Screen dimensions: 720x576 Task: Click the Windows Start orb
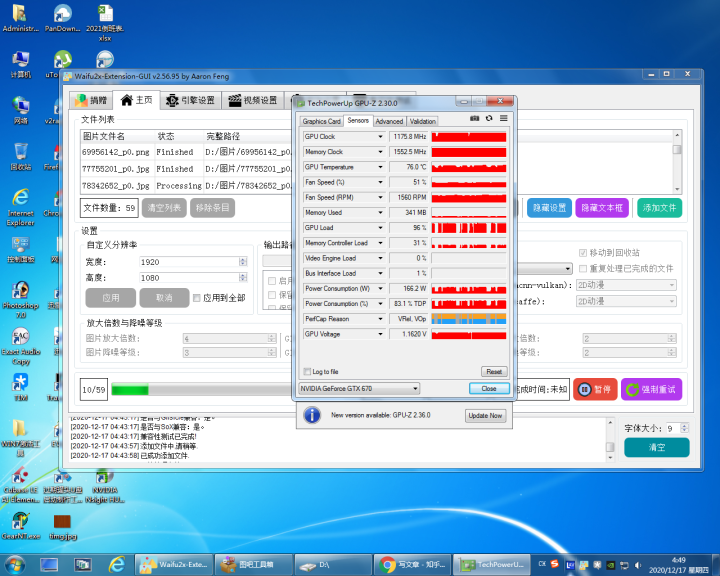click(14, 565)
